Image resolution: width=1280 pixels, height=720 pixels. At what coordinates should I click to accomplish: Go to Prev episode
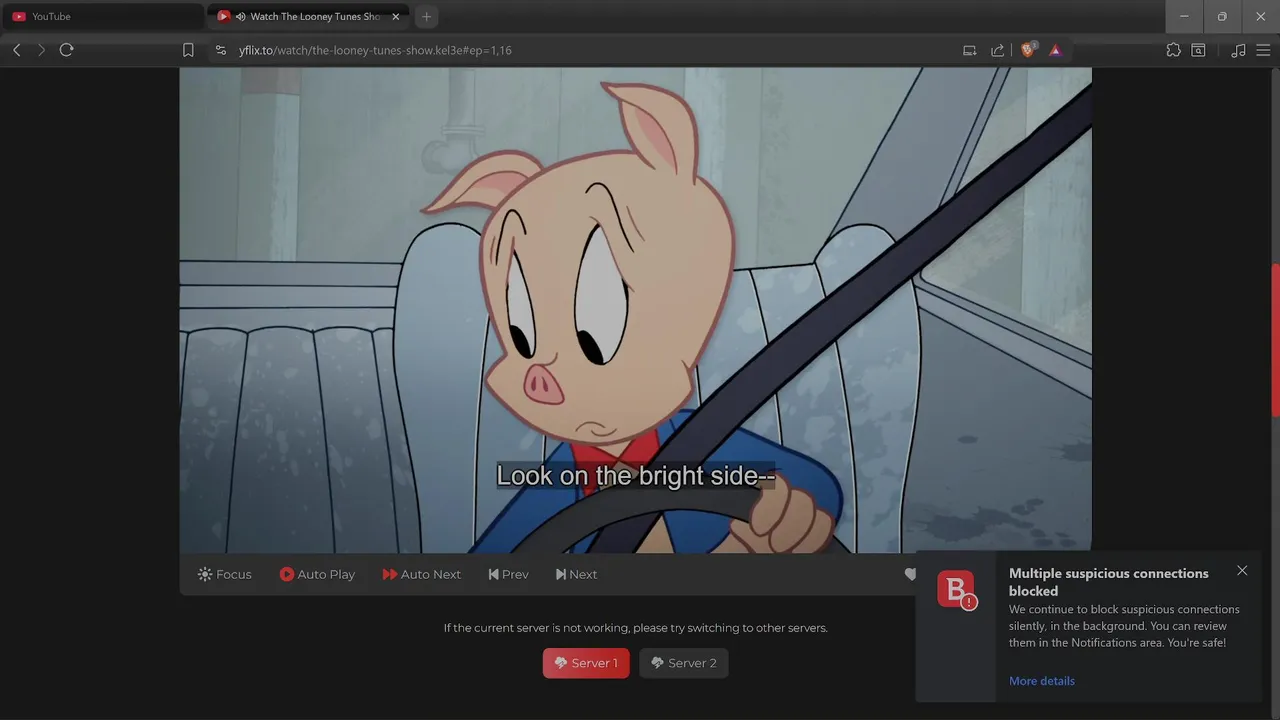click(508, 574)
